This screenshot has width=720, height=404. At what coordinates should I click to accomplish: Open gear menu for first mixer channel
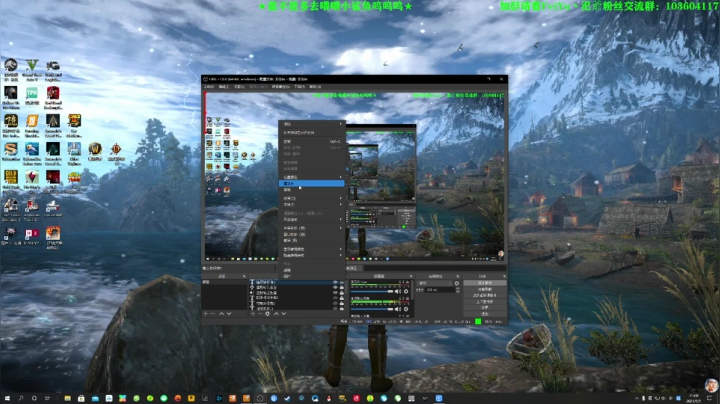[x=406, y=291]
